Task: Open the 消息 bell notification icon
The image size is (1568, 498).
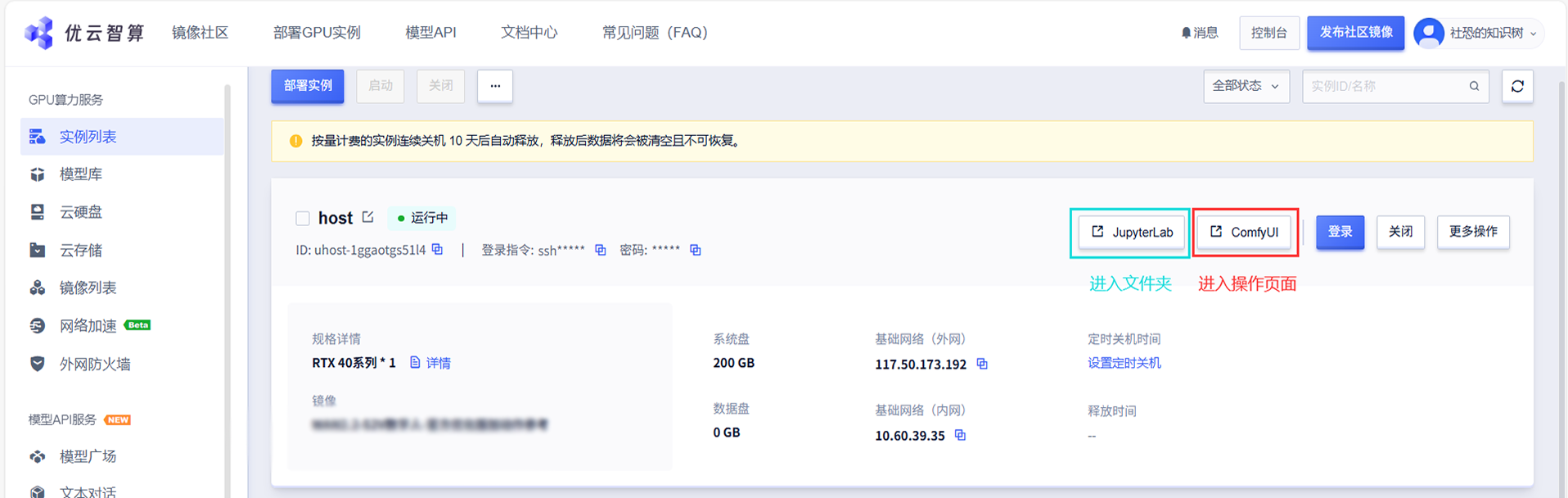Action: click(1186, 33)
